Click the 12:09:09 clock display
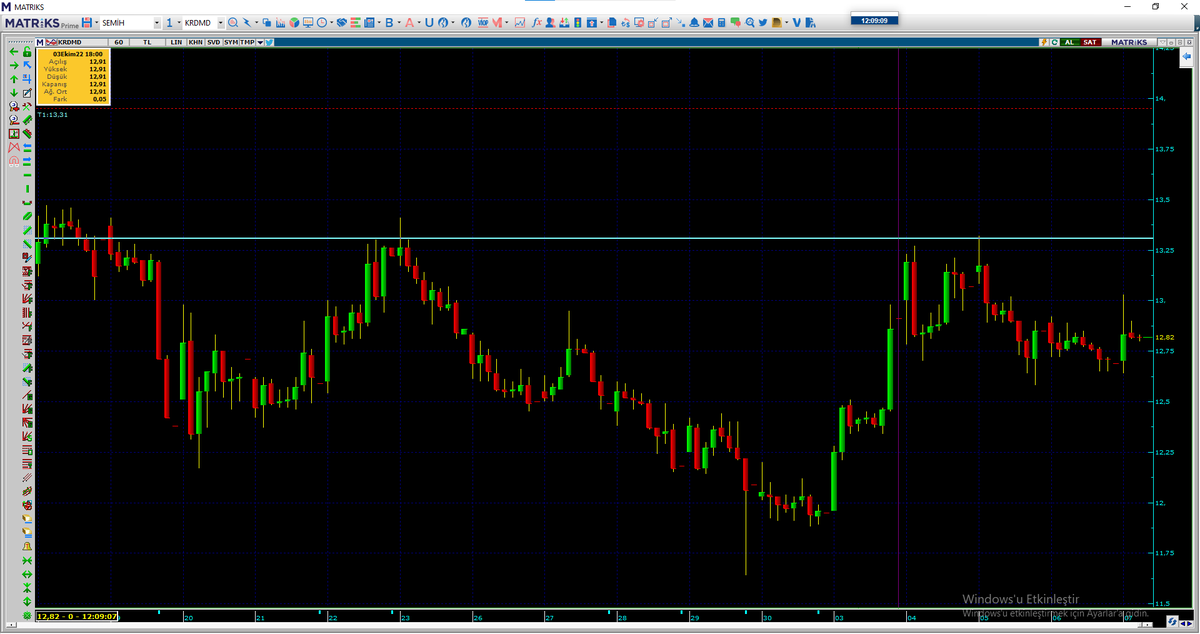The image size is (1200, 634). coord(873,20)
